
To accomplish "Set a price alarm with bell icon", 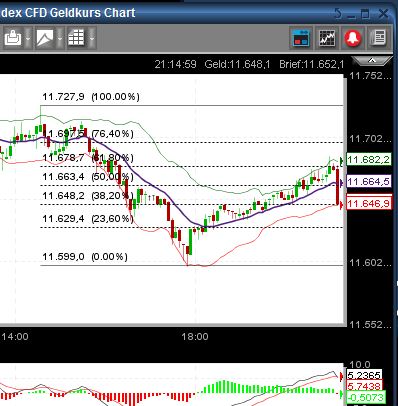I will [353, 38].
